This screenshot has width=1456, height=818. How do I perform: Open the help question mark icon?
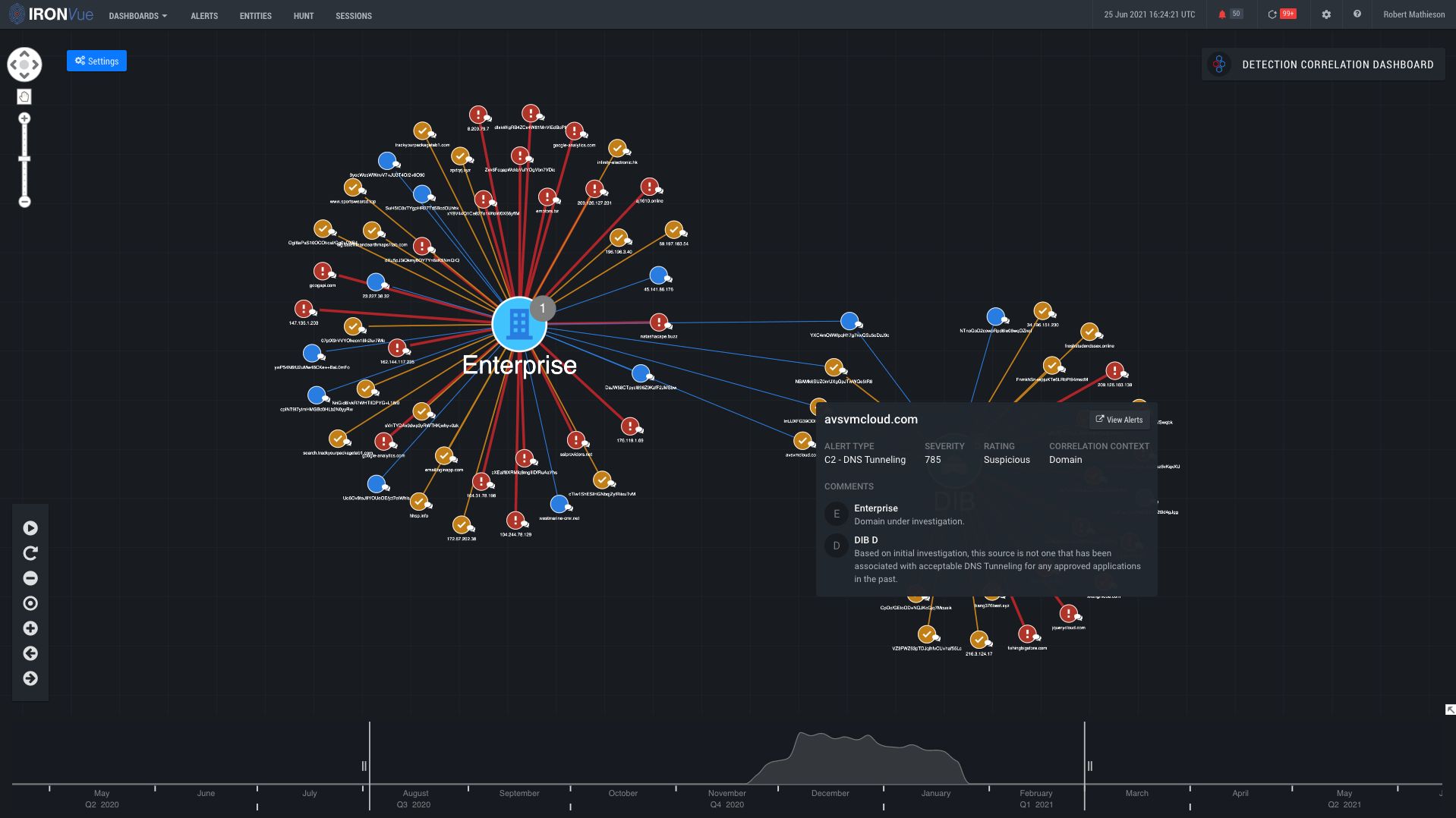tap(1357, 14)
